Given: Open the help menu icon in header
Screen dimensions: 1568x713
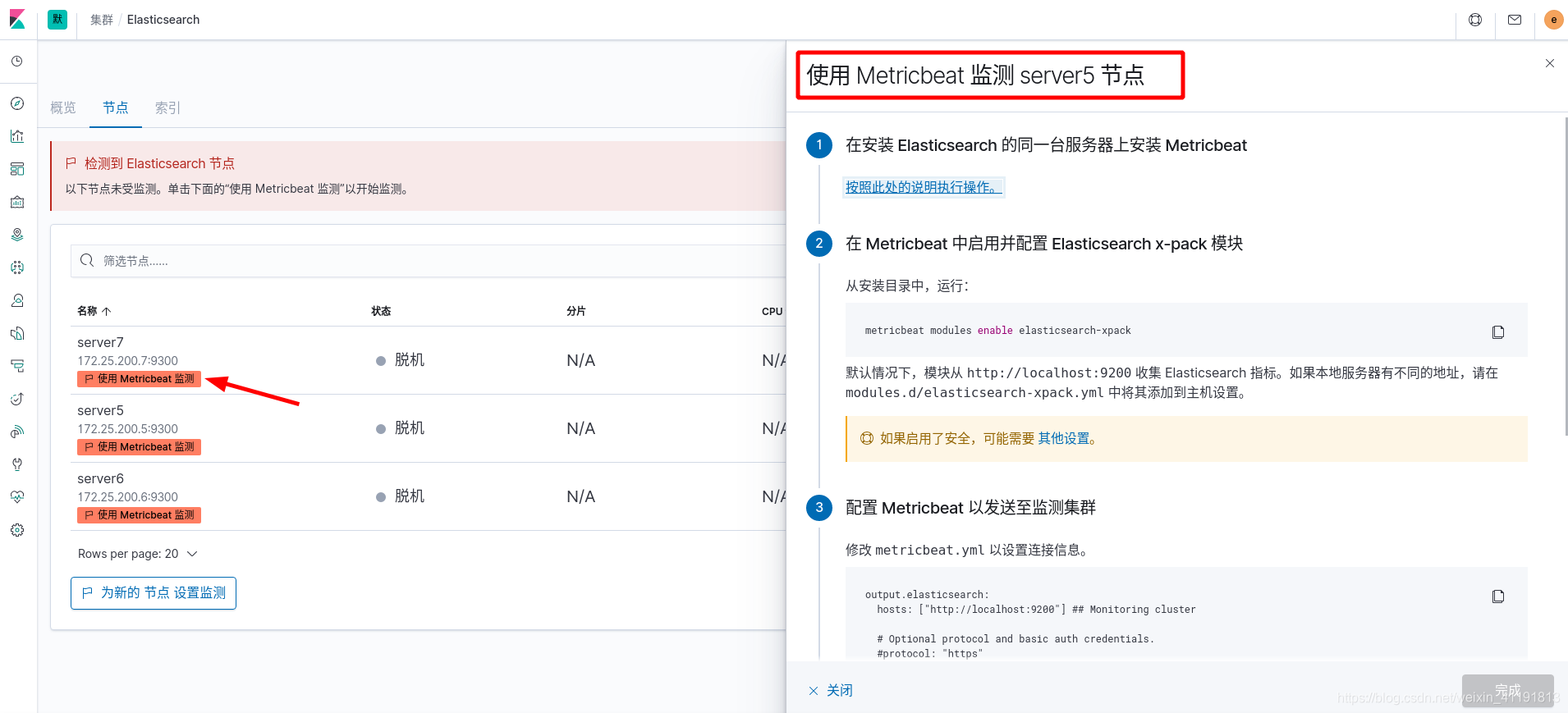Looking at the screenshot, I should (1475, 20).
